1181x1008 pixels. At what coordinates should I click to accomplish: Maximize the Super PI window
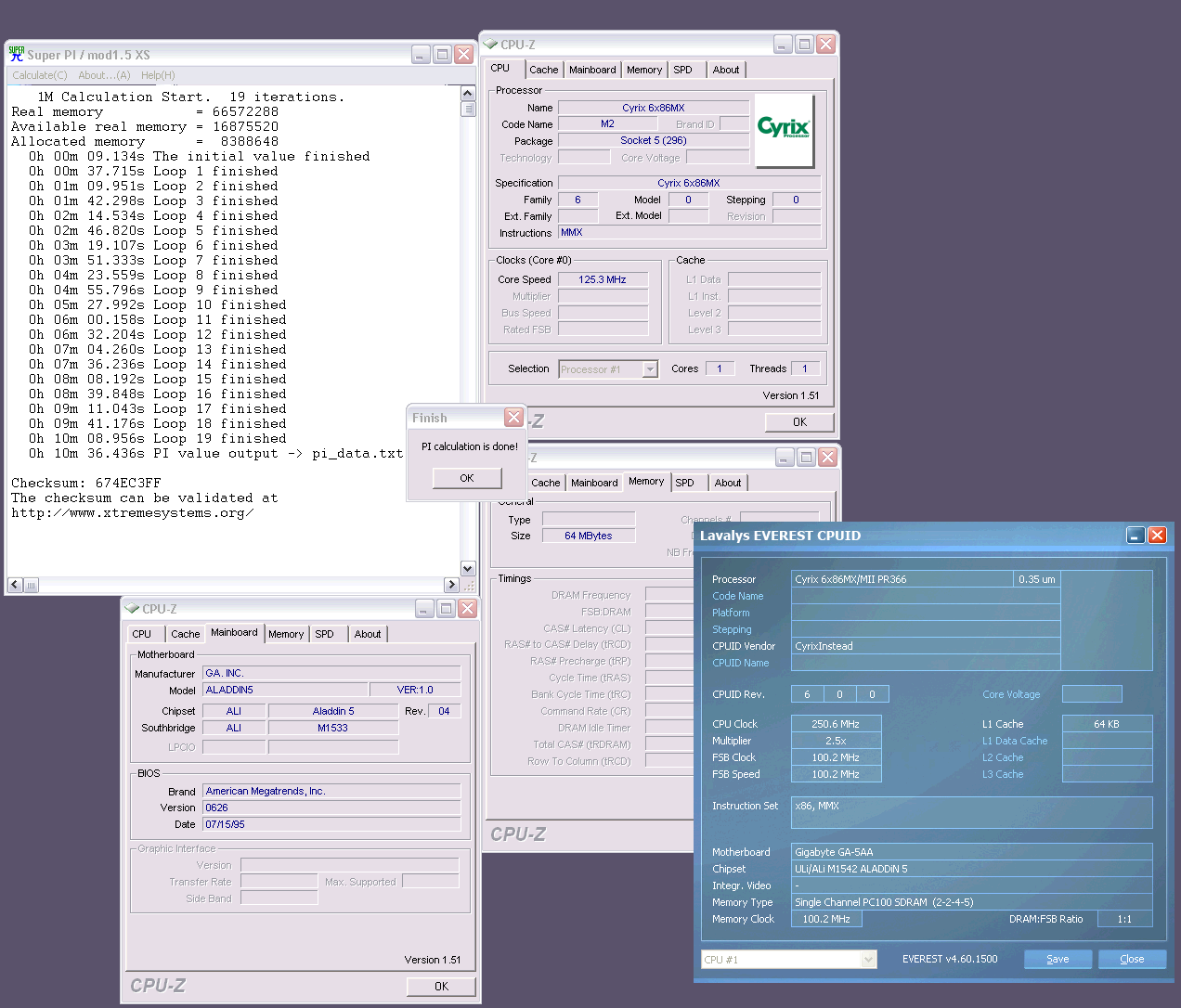tap(443, 54)
